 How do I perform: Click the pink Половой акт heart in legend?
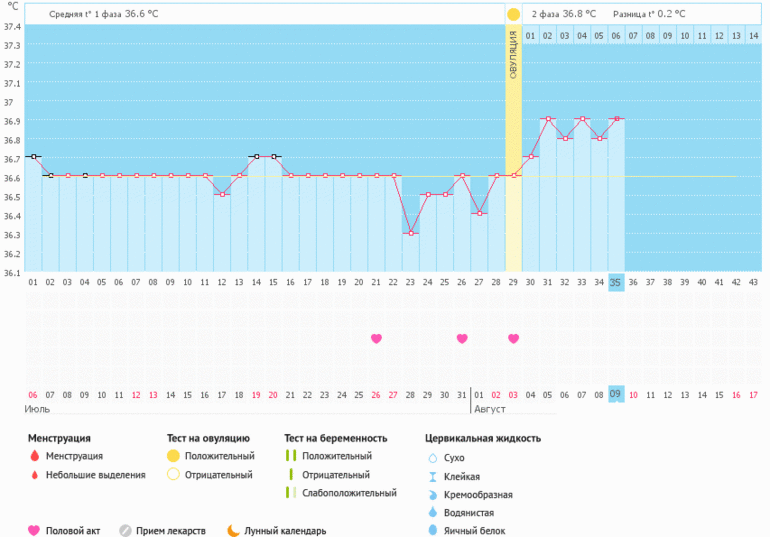34,531
